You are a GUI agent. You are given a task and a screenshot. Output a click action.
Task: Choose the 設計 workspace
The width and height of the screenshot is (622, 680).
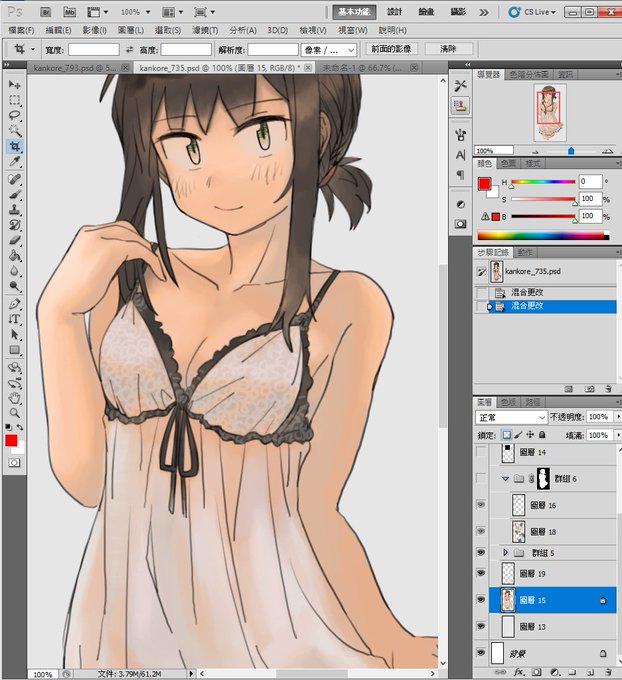point(394,12)
